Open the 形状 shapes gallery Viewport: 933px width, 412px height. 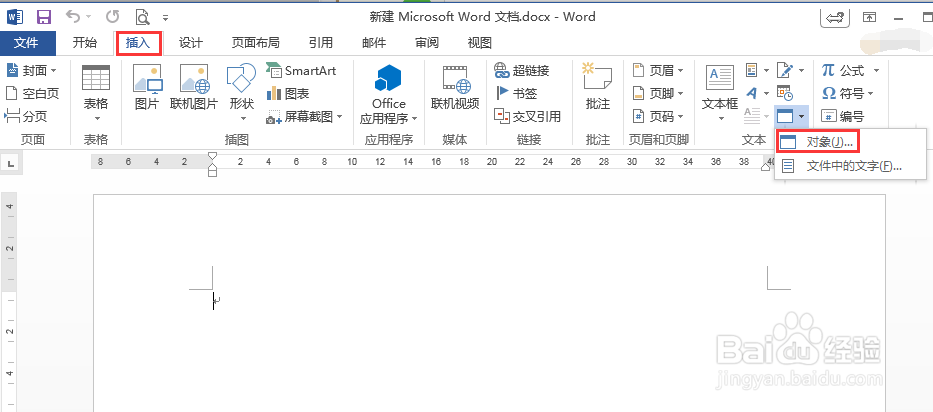(x=240, y=92)
